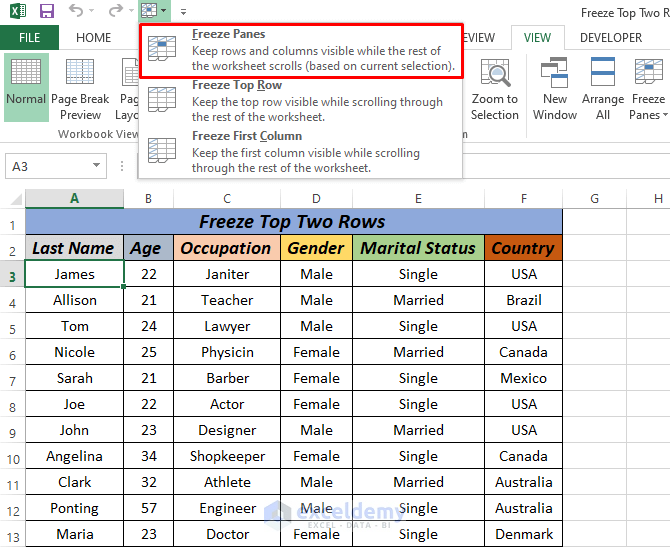Click the 'Country' header cell

pyautogui.click(x=523, y=248)
